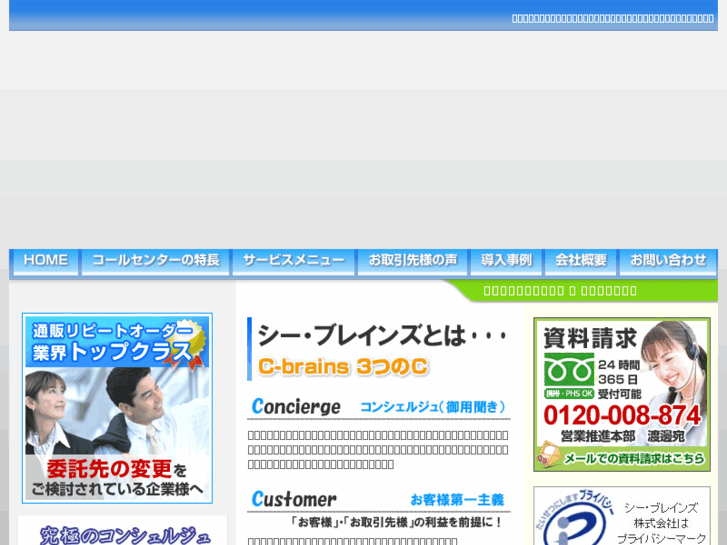
Task: Open the コールセンターの特長 menu item
Action: pos(155,261)
